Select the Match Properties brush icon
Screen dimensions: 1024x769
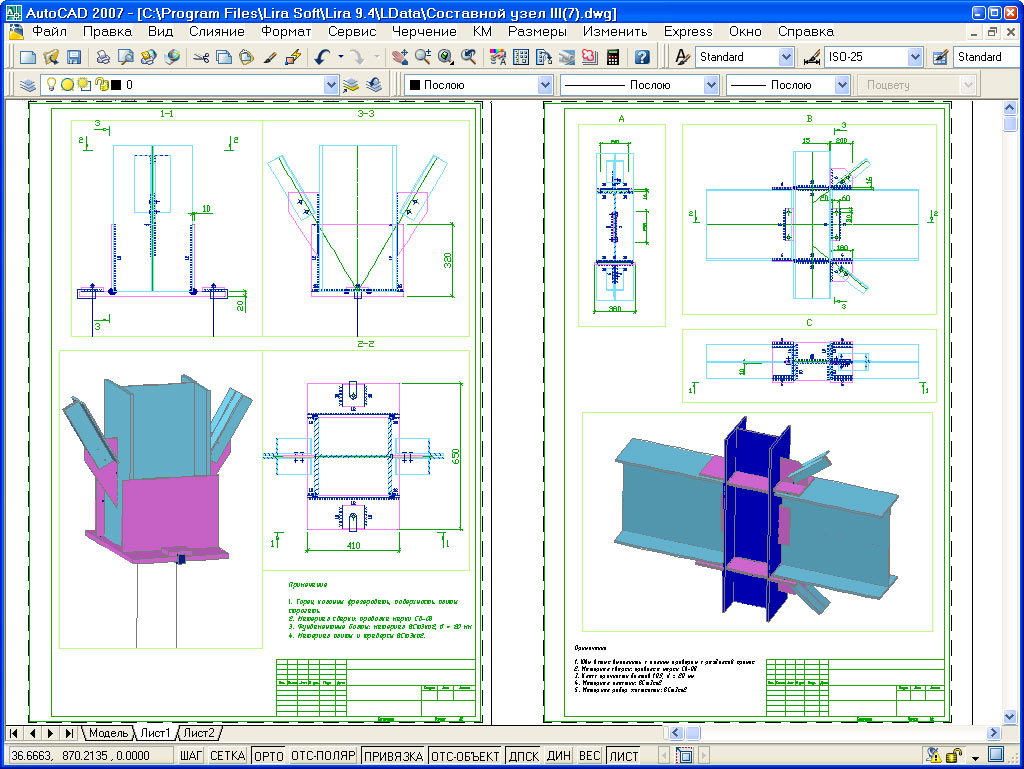(x=269, y=58)
